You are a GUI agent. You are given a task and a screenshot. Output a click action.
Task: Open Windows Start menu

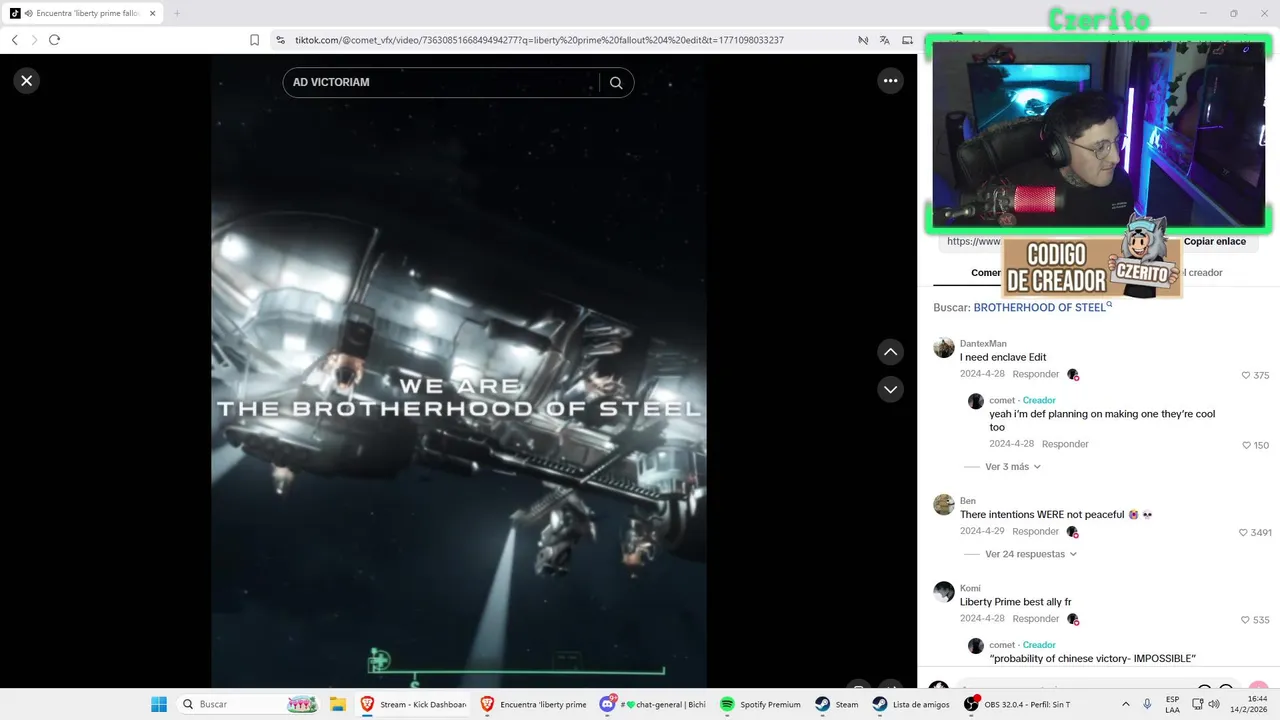(x=158, y=704)
